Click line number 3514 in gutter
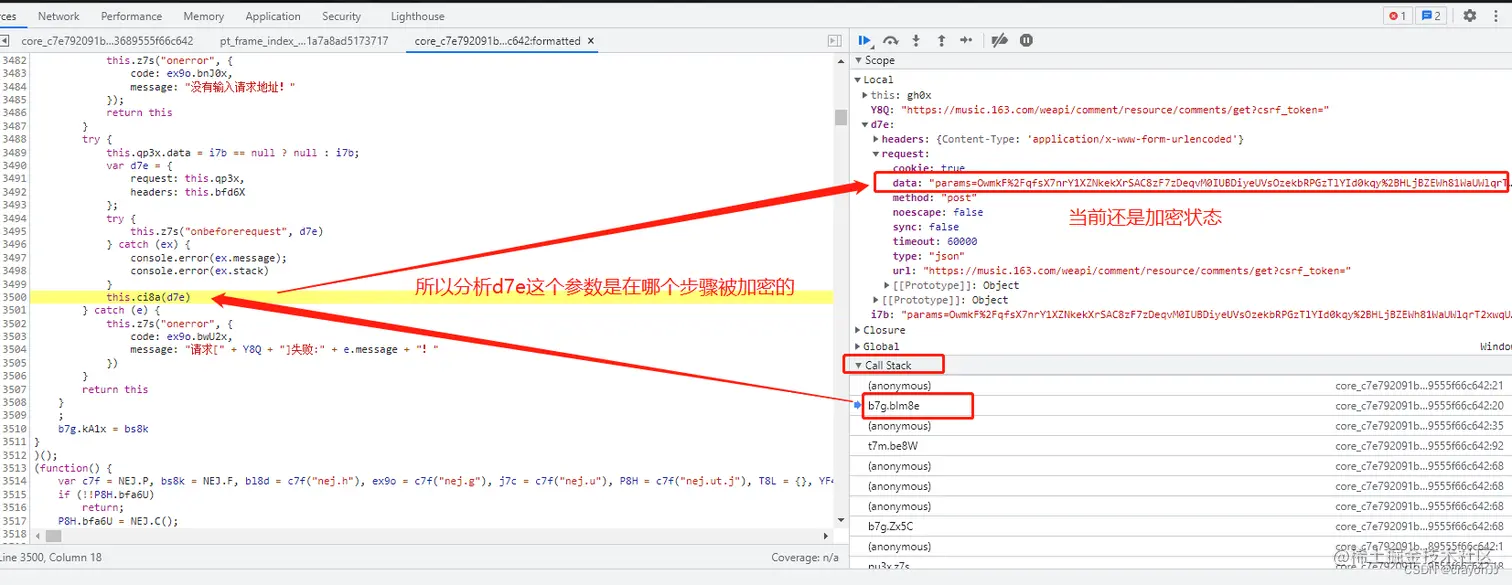 [x=14, y=481]
